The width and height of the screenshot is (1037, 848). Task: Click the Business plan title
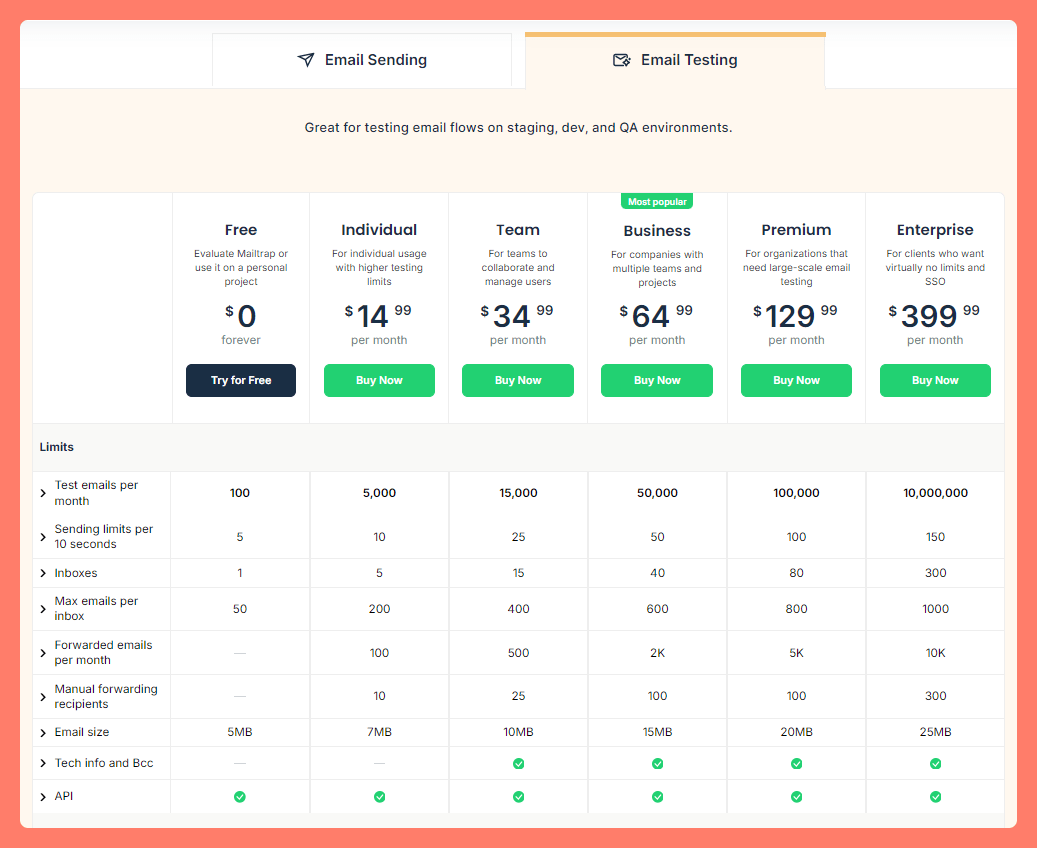pyautogui.click(x=657, y=231)
